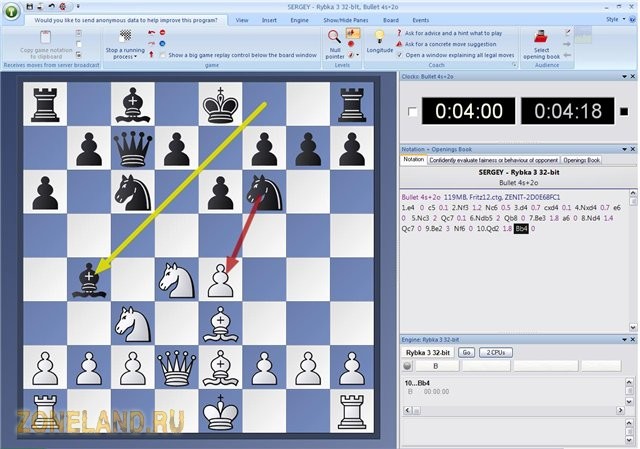
Task: Click the red circular stop icon
Action: click(x=162, y=32)
